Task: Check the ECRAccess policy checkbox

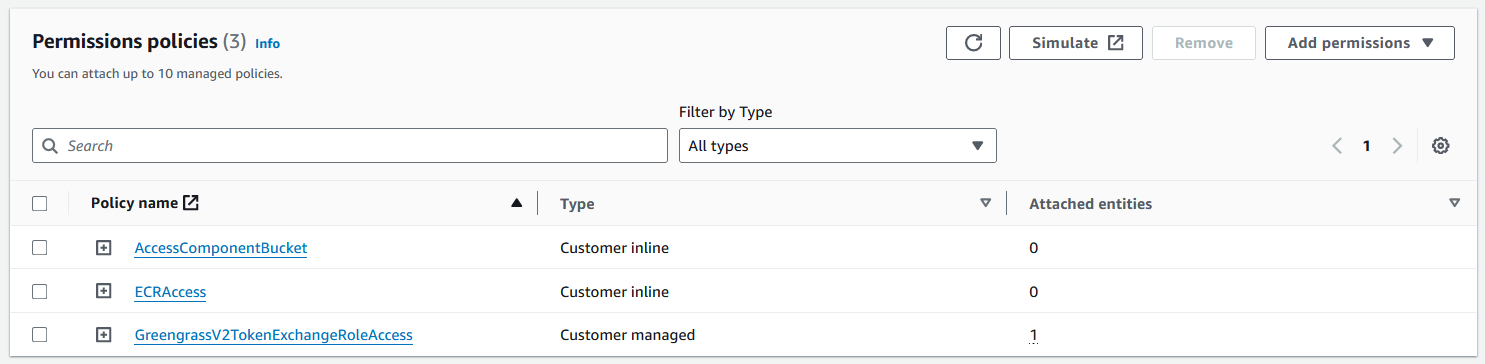Action: coord(40,292)
